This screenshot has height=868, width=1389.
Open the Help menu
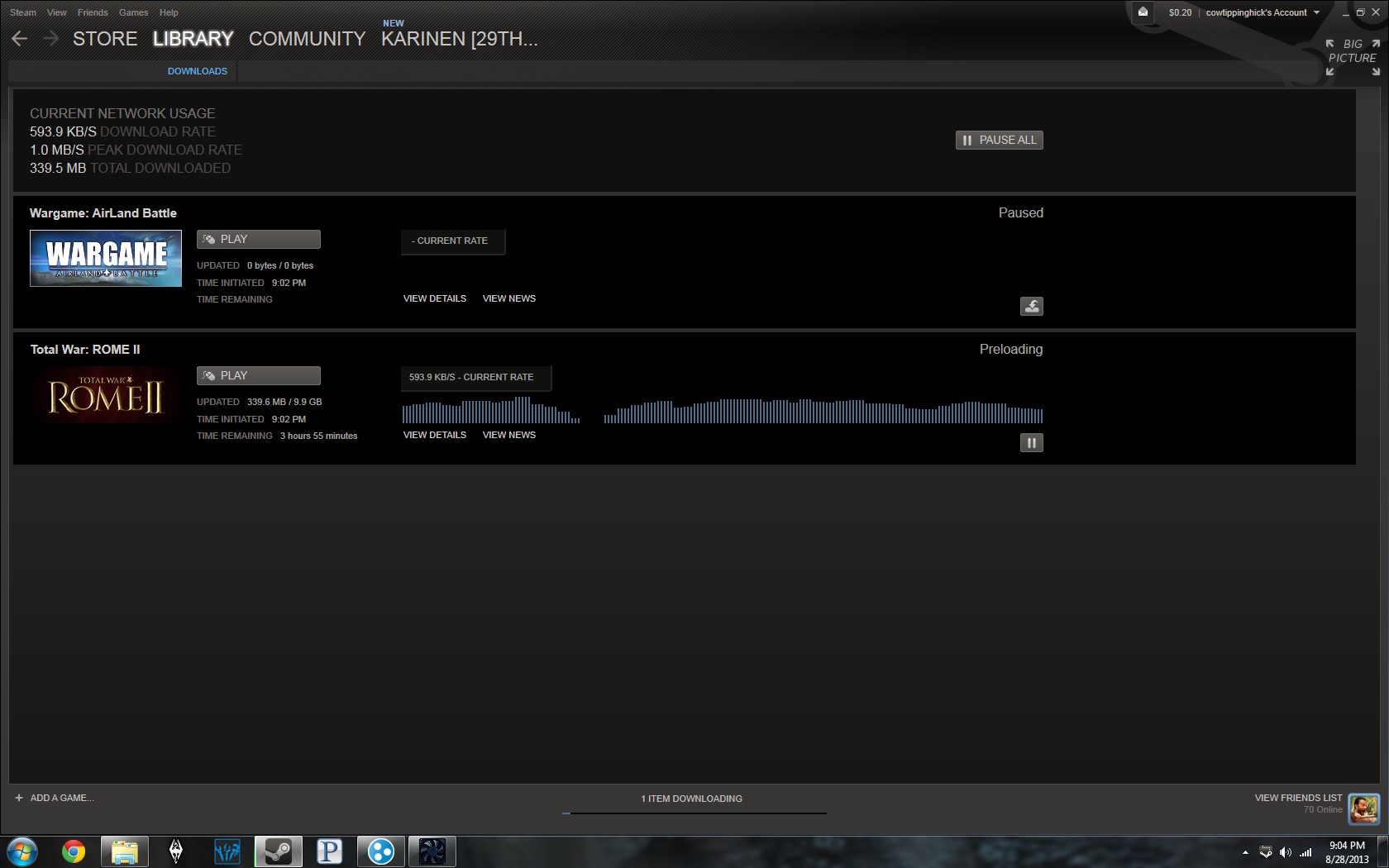click(x=169, y=12)
